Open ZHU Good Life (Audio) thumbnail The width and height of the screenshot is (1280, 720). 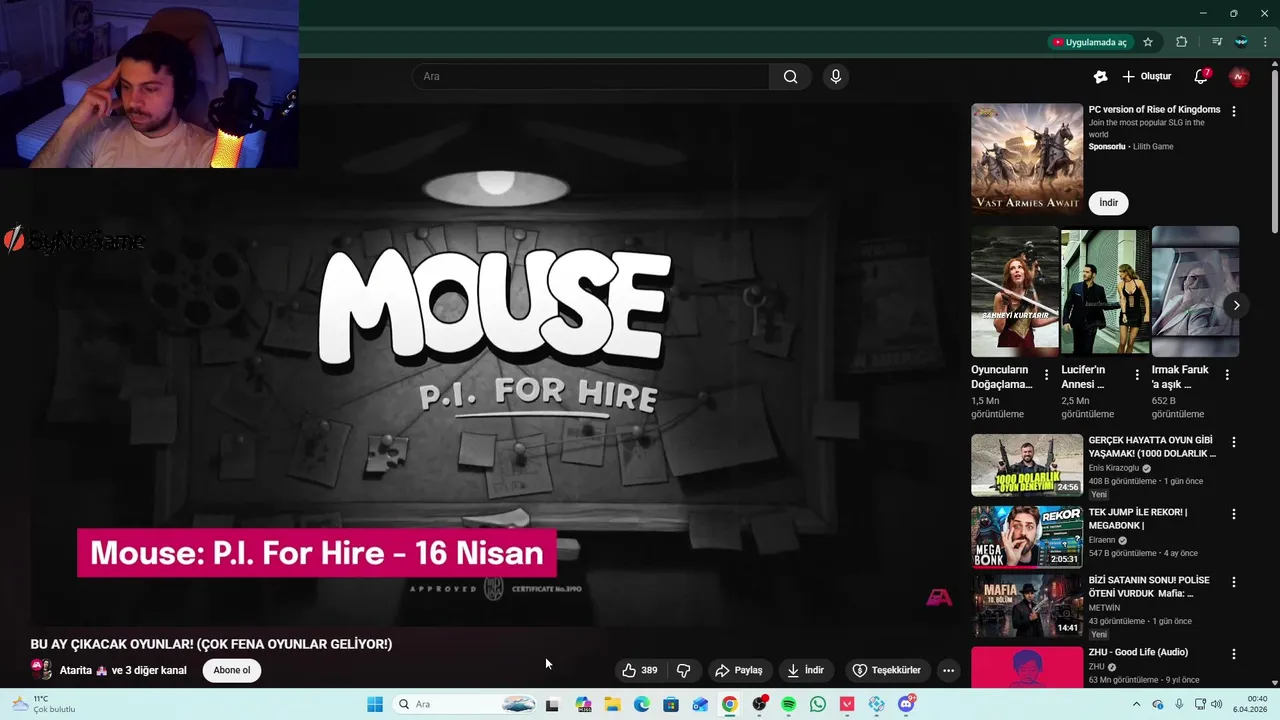[x=1027, y=667]
